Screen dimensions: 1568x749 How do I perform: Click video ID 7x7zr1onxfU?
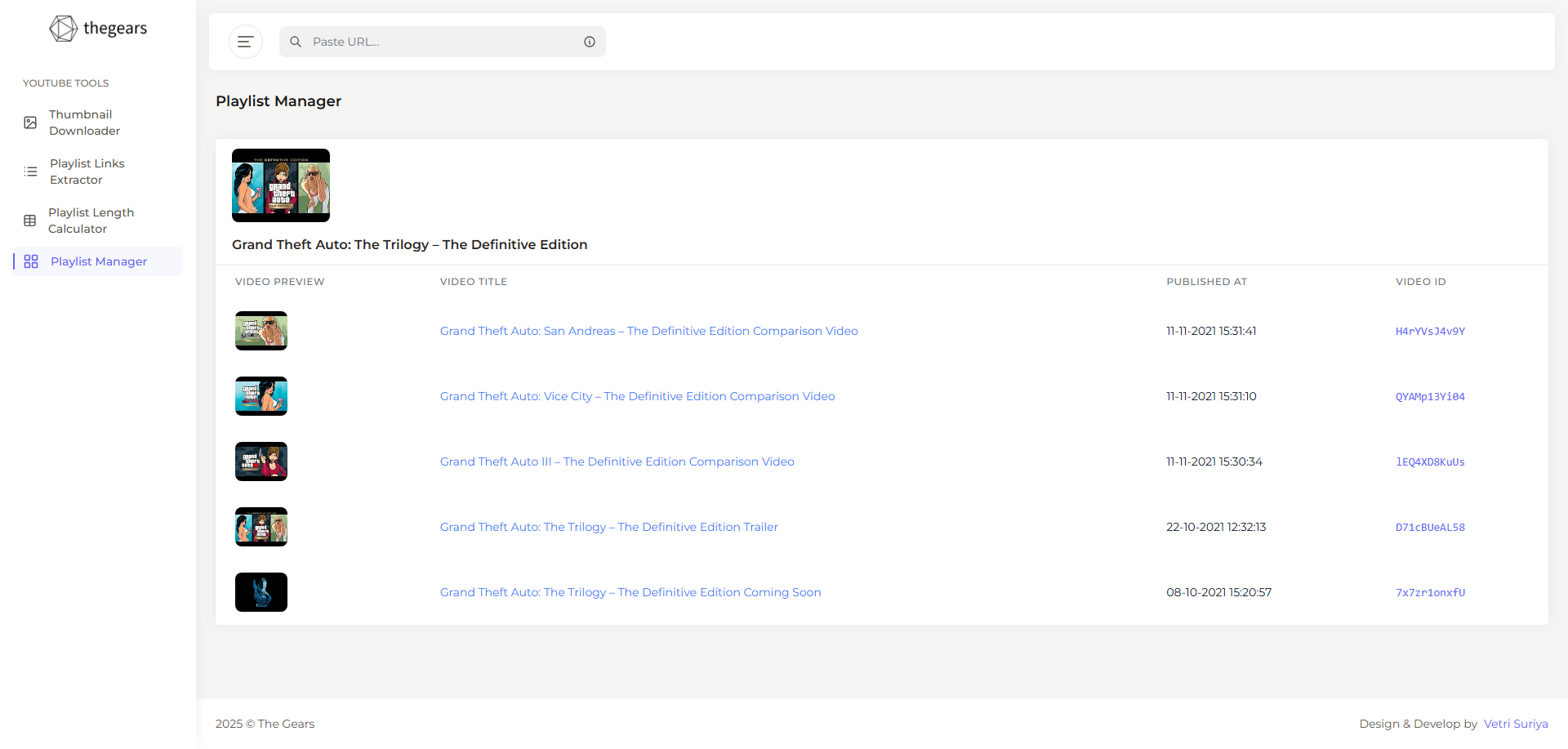1430,593
